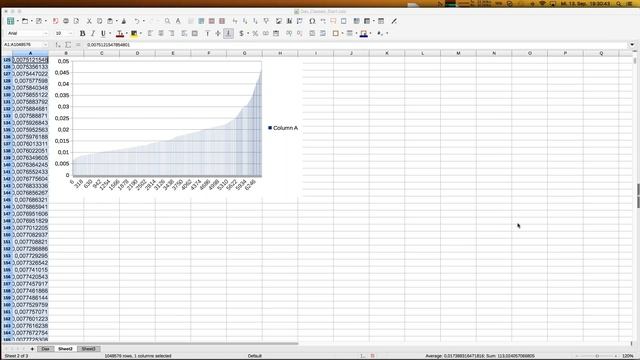Open the Font Size dropdown

[71, 33]
